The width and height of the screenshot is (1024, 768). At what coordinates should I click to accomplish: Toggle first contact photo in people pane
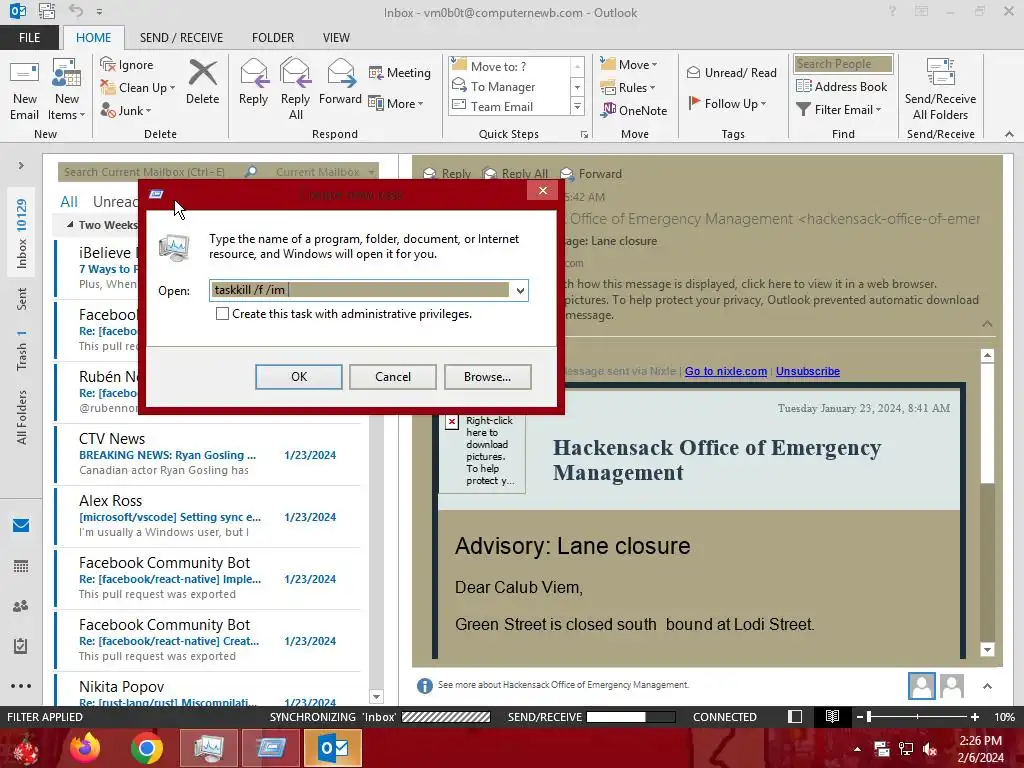click(921, 686)
